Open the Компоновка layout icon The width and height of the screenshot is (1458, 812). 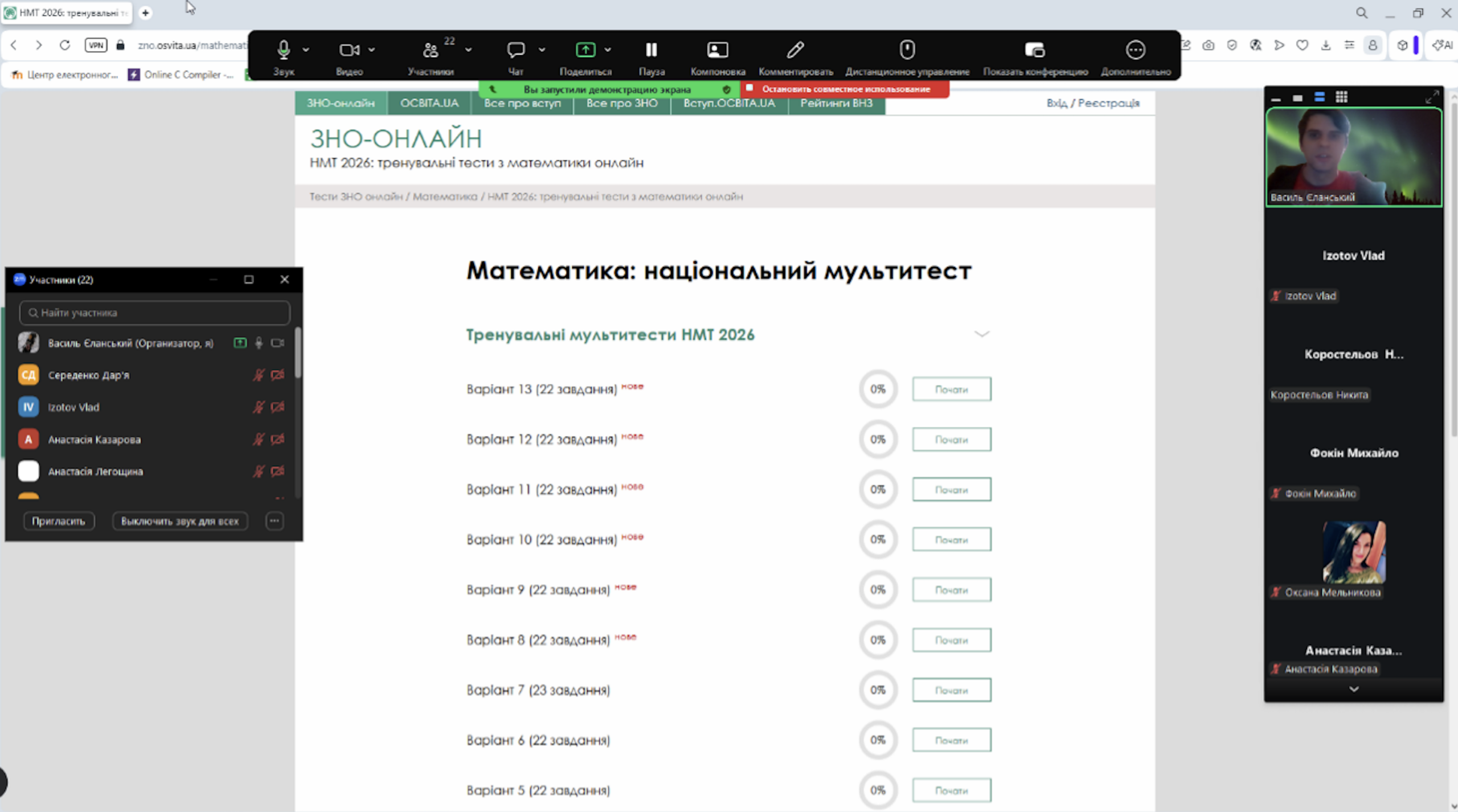point(717,50)
